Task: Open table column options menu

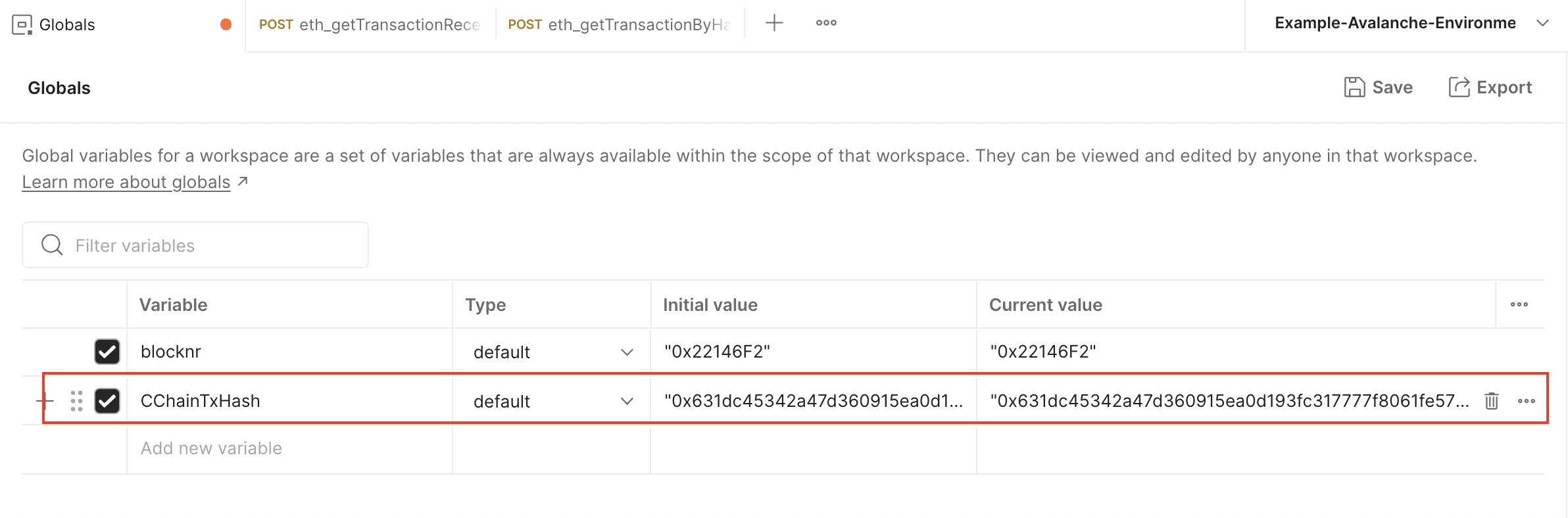Action: pos(1519,304)
